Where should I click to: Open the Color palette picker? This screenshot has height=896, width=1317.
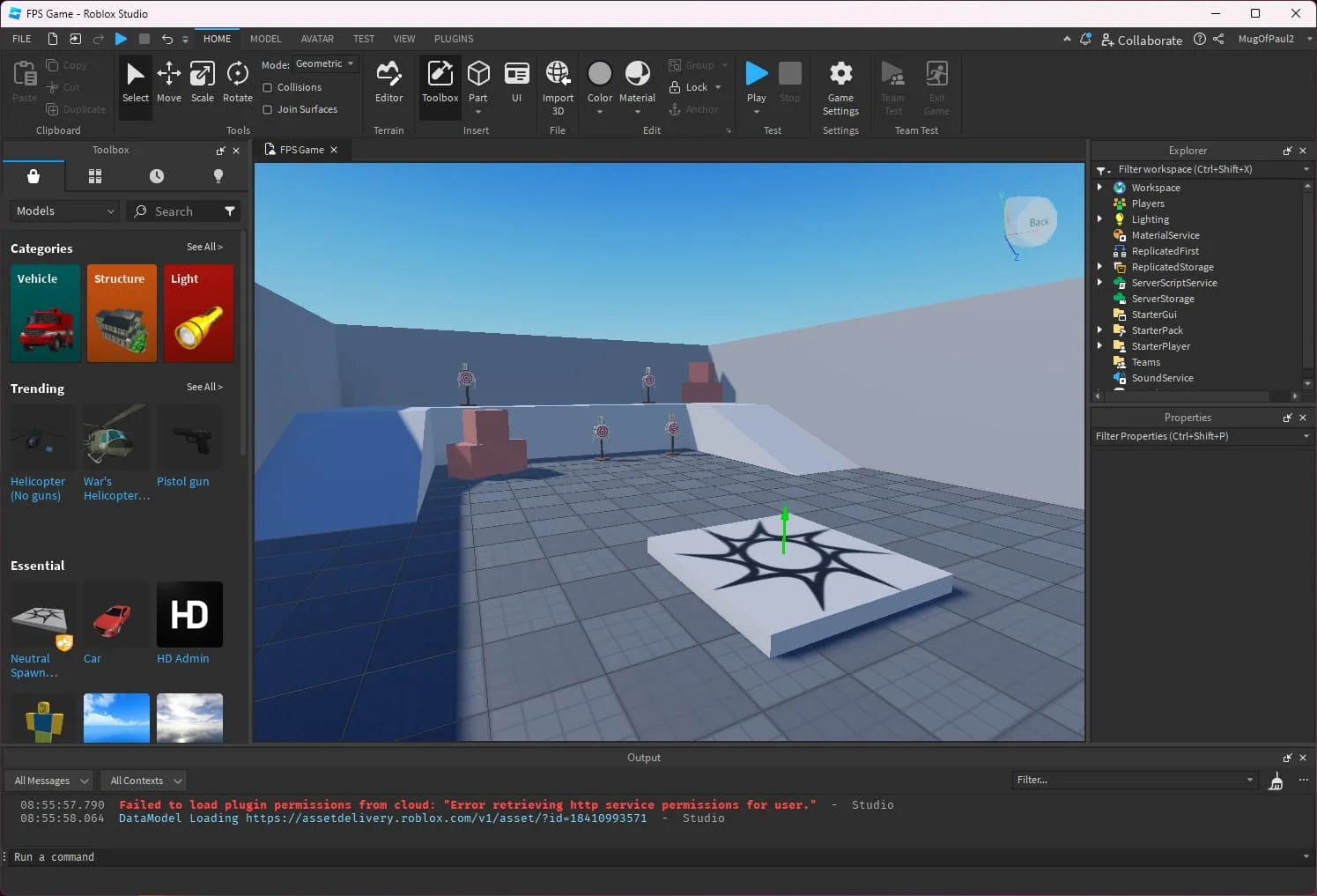pyautogui.click(x=599, y=78)
